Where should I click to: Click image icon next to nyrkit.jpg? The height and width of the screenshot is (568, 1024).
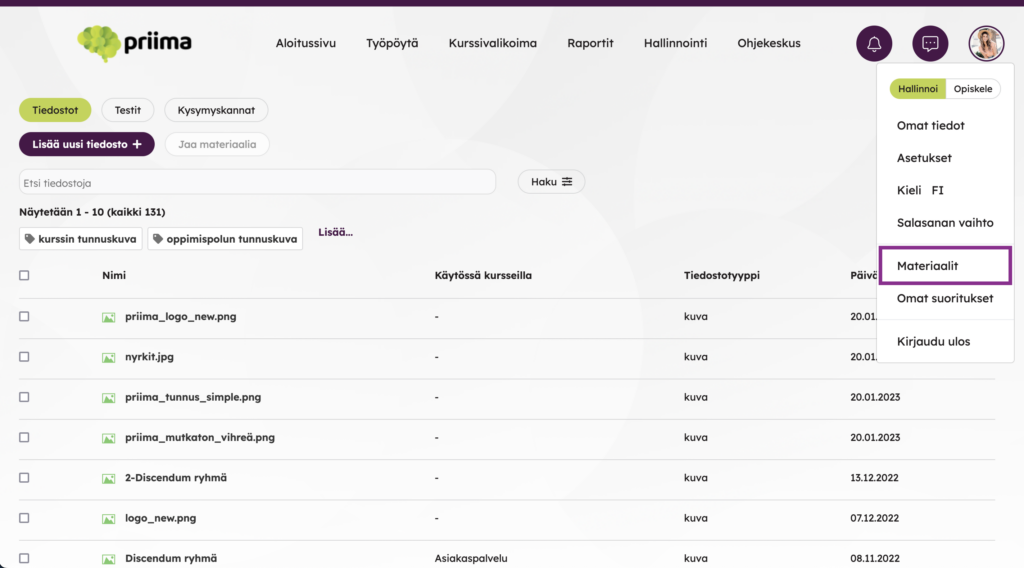pos(108,358)
